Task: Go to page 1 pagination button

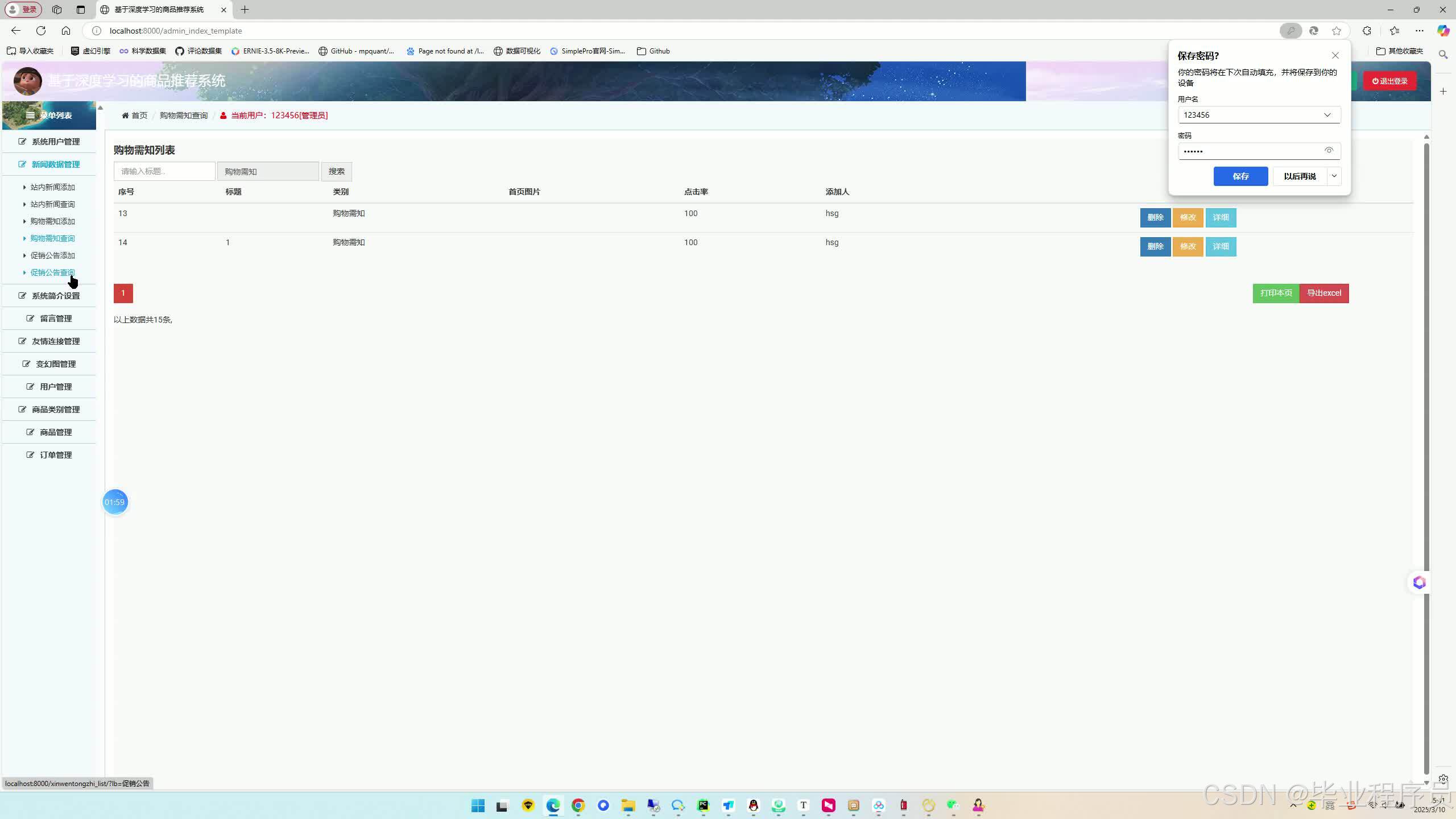Action: 123,293
